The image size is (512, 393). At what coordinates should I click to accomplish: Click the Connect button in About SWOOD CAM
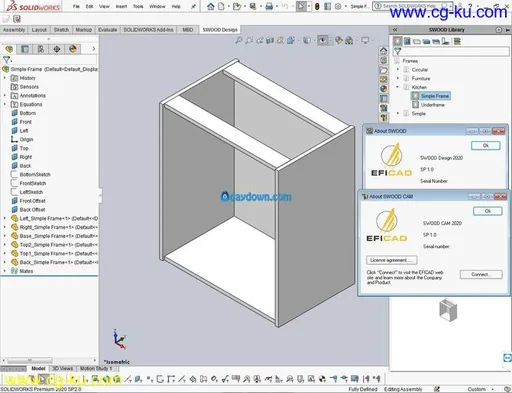click(481, 274)
